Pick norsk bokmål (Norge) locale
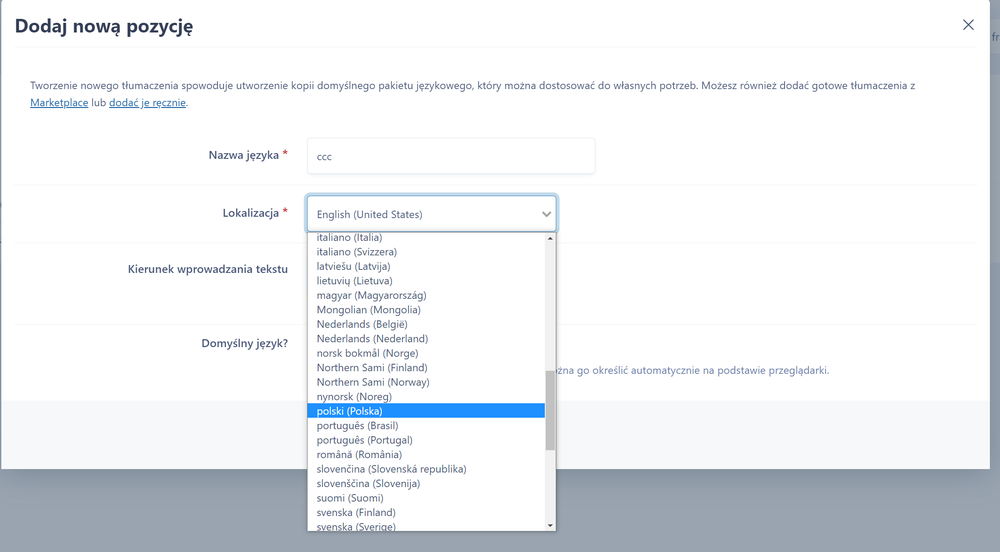Screen dimensions: 1000x552 (367, 353)
